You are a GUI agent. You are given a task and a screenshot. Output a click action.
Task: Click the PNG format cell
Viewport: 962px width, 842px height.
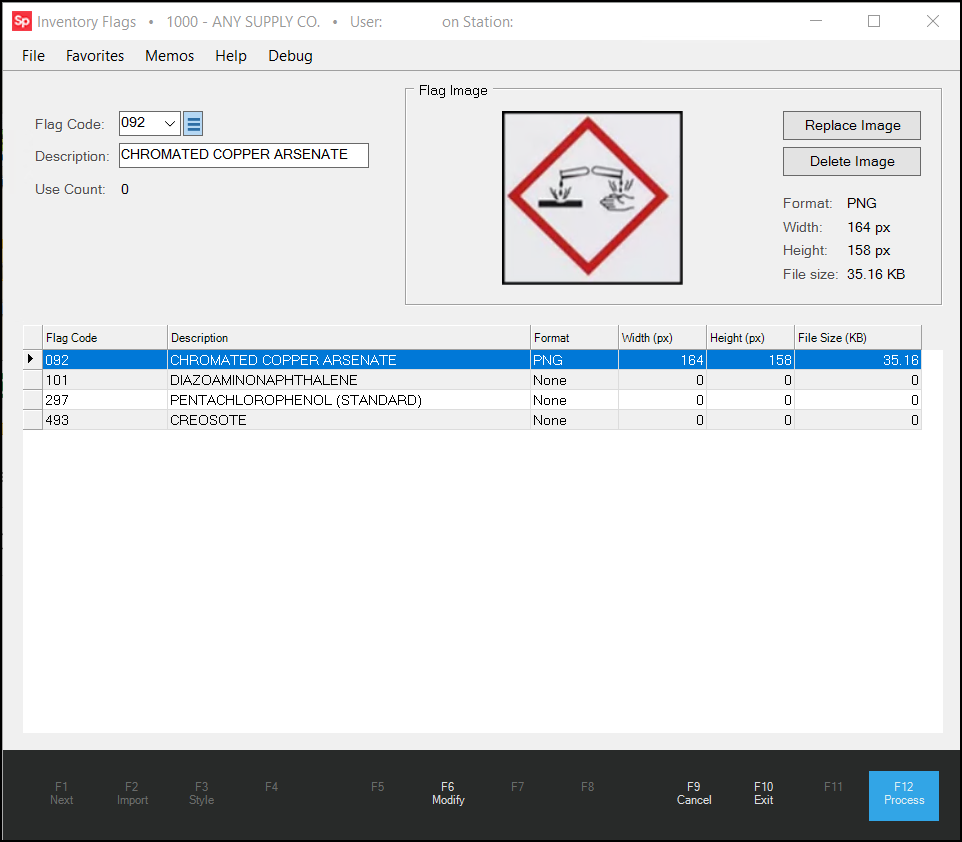coord(574,360)
